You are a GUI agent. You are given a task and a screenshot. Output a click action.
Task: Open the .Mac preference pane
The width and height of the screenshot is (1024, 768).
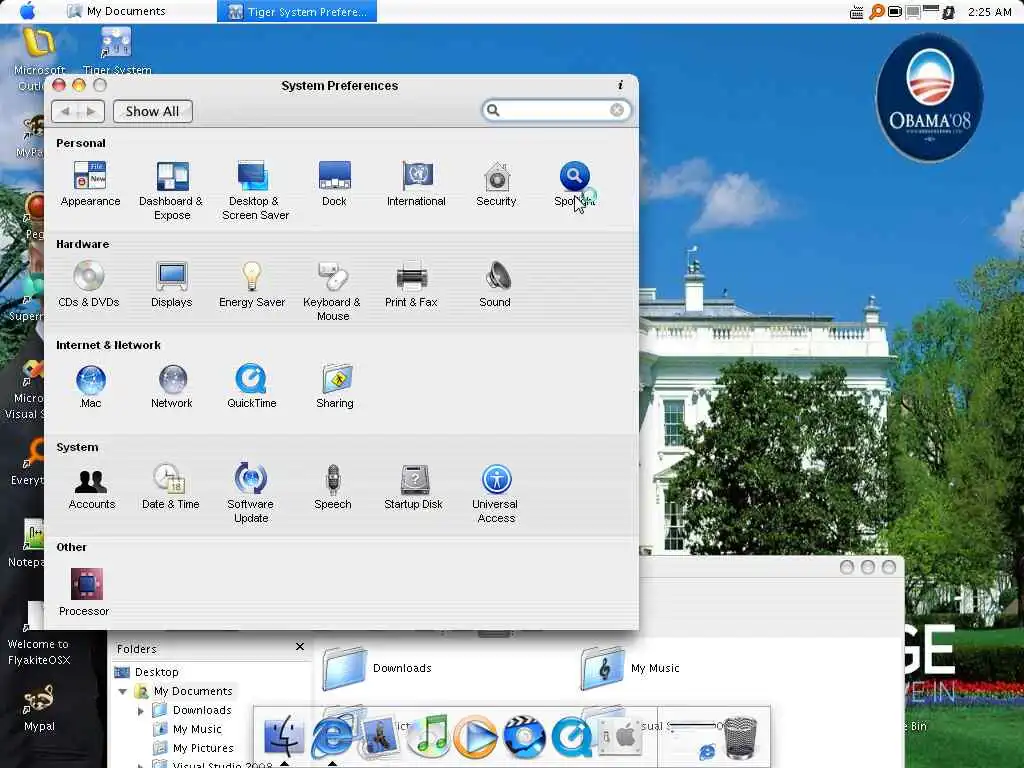pyautogui.click(x=91, y=387)
